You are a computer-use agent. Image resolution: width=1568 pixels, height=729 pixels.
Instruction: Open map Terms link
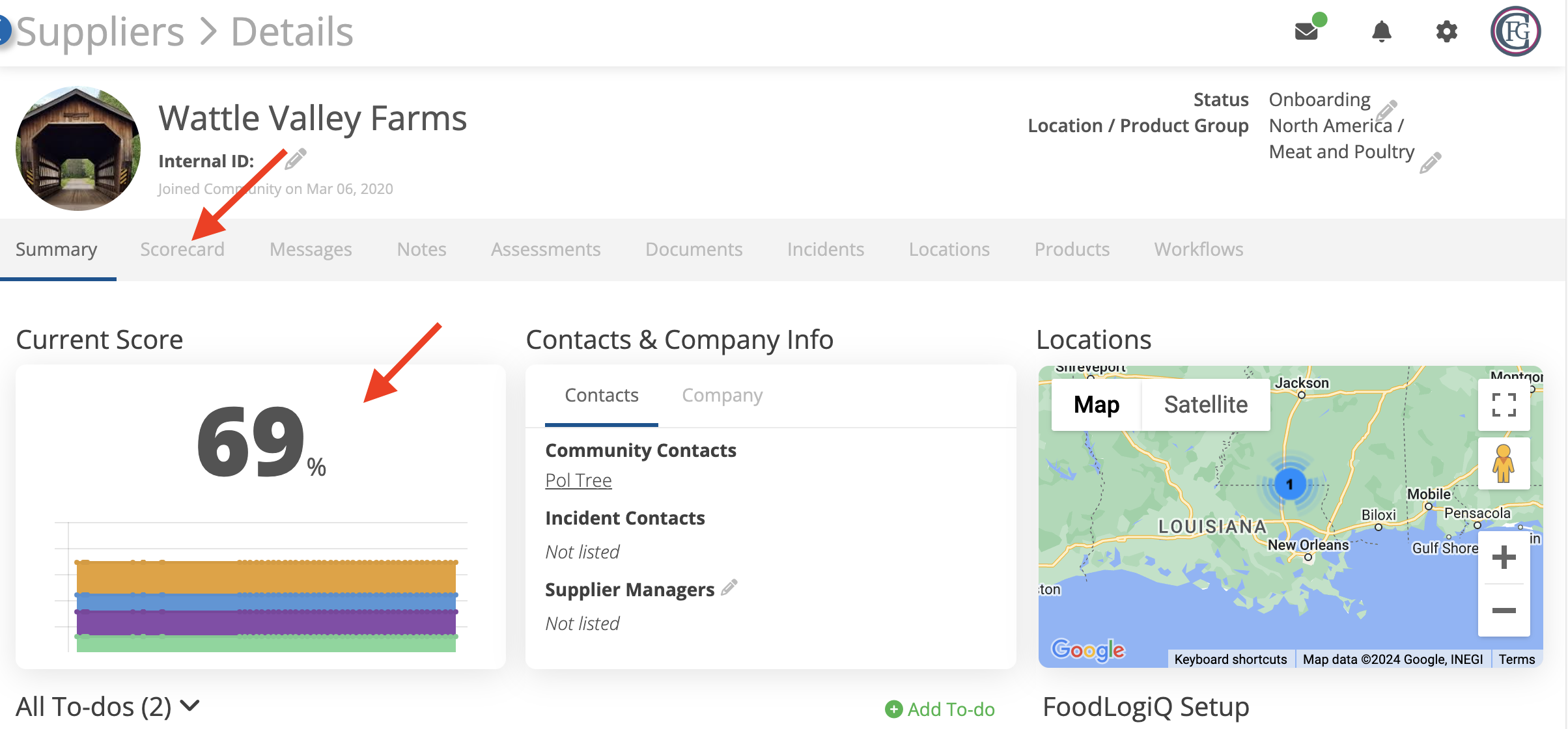click(1517, 659)
